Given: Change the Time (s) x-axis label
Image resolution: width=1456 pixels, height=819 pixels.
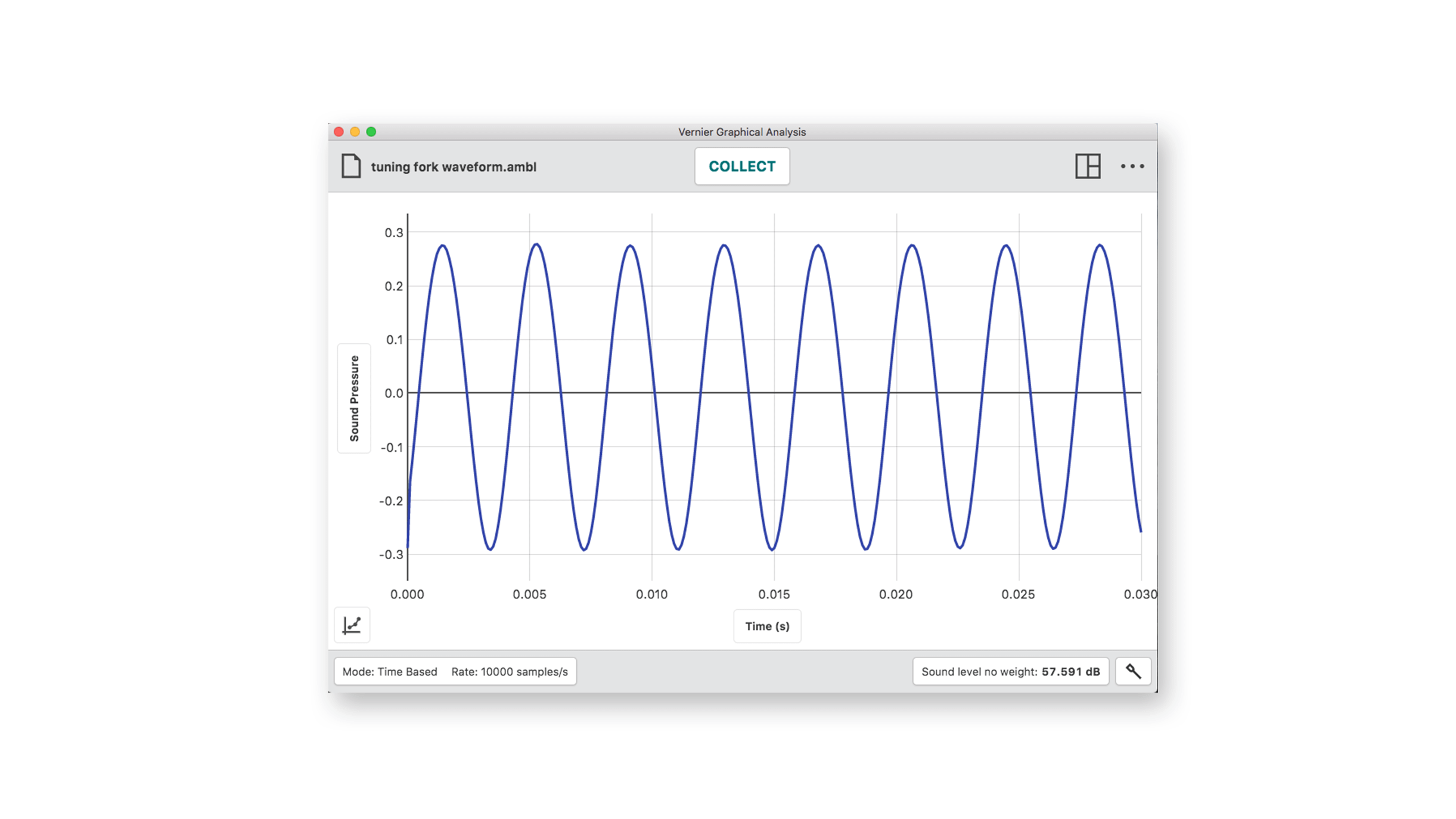Looking at the screenshot, I should pyautogui.click(x=766, y=626).
